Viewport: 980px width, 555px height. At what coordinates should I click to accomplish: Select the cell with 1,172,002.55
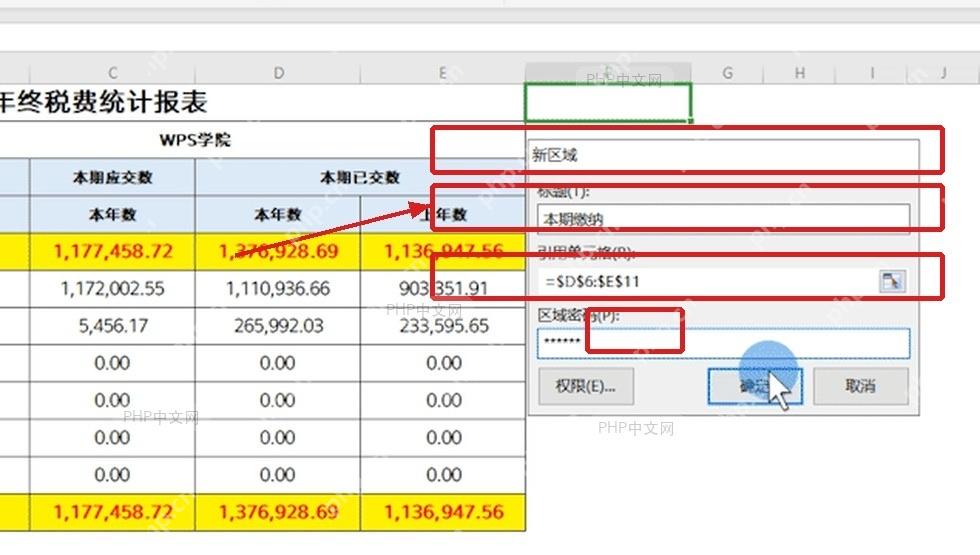click(x=112, y=289)
